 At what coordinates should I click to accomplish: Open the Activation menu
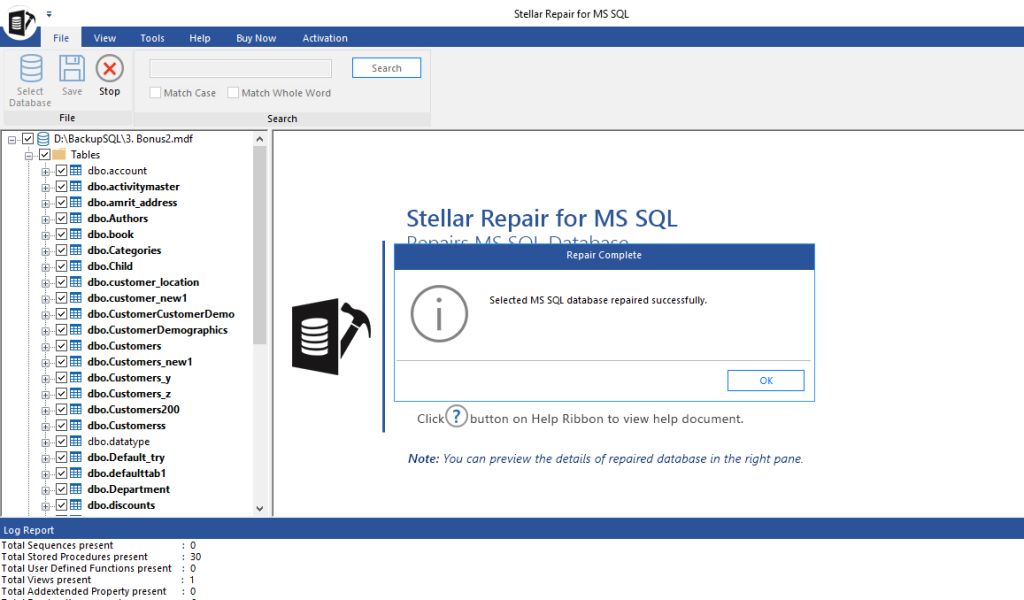point(324,37)
